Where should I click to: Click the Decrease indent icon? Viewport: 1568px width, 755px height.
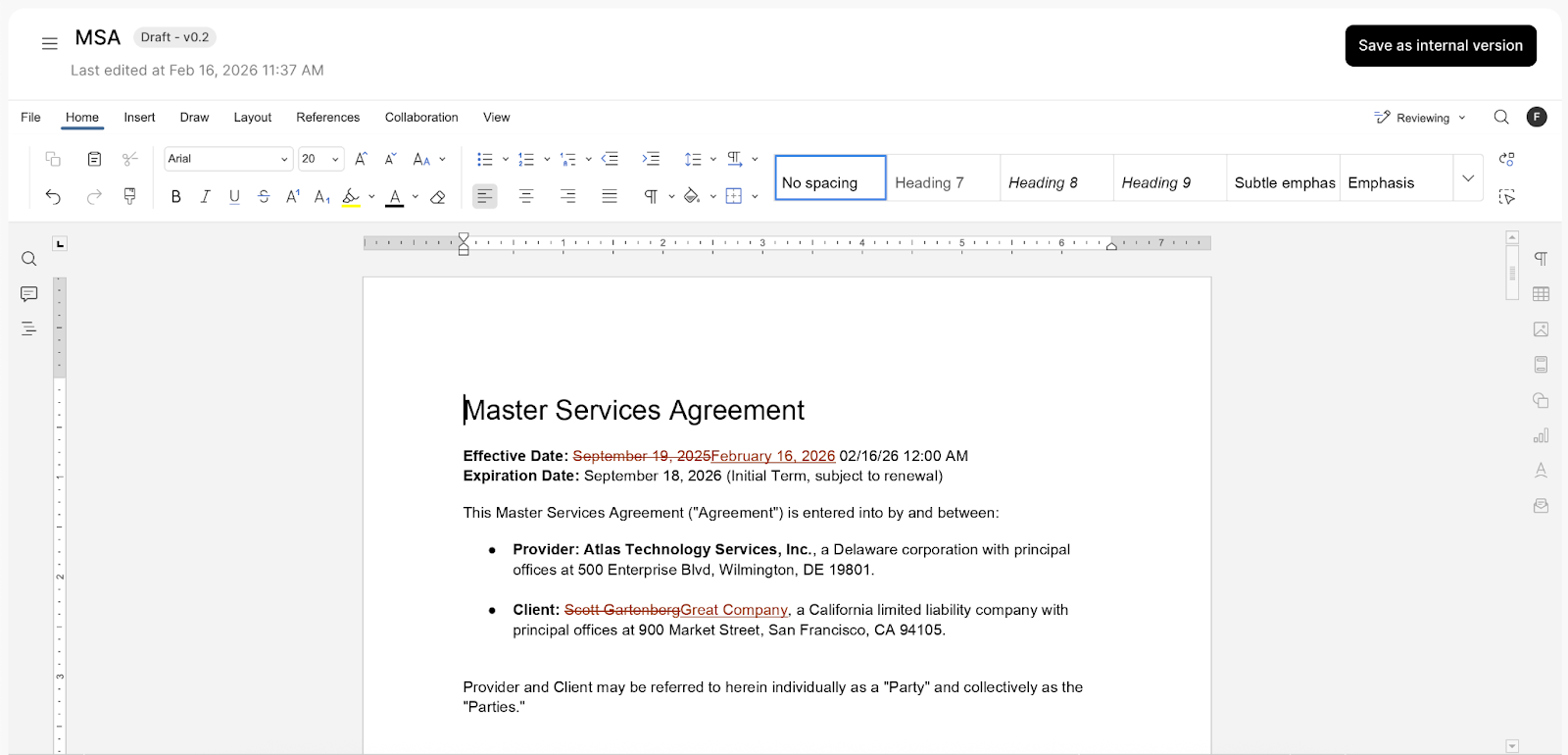610,159
